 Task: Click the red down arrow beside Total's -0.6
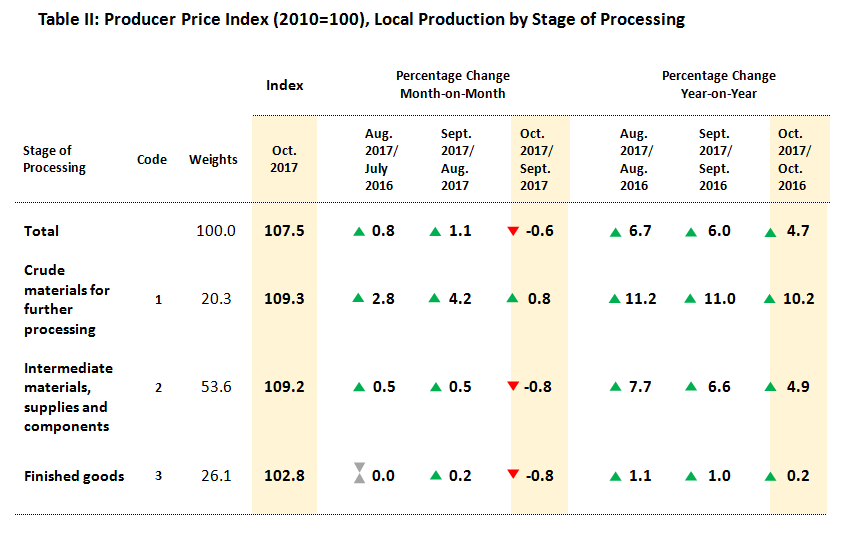tap(513, 232)
